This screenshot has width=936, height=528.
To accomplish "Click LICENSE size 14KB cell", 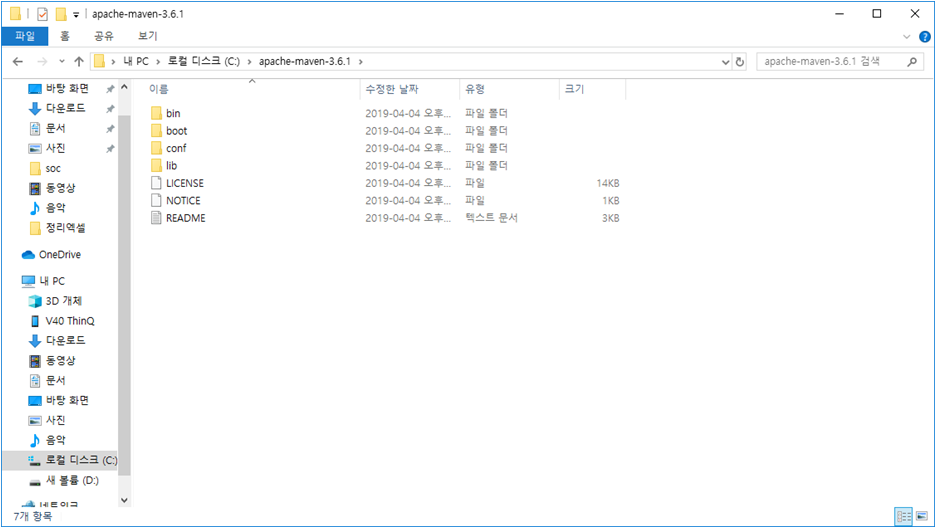I will (608, 183).
